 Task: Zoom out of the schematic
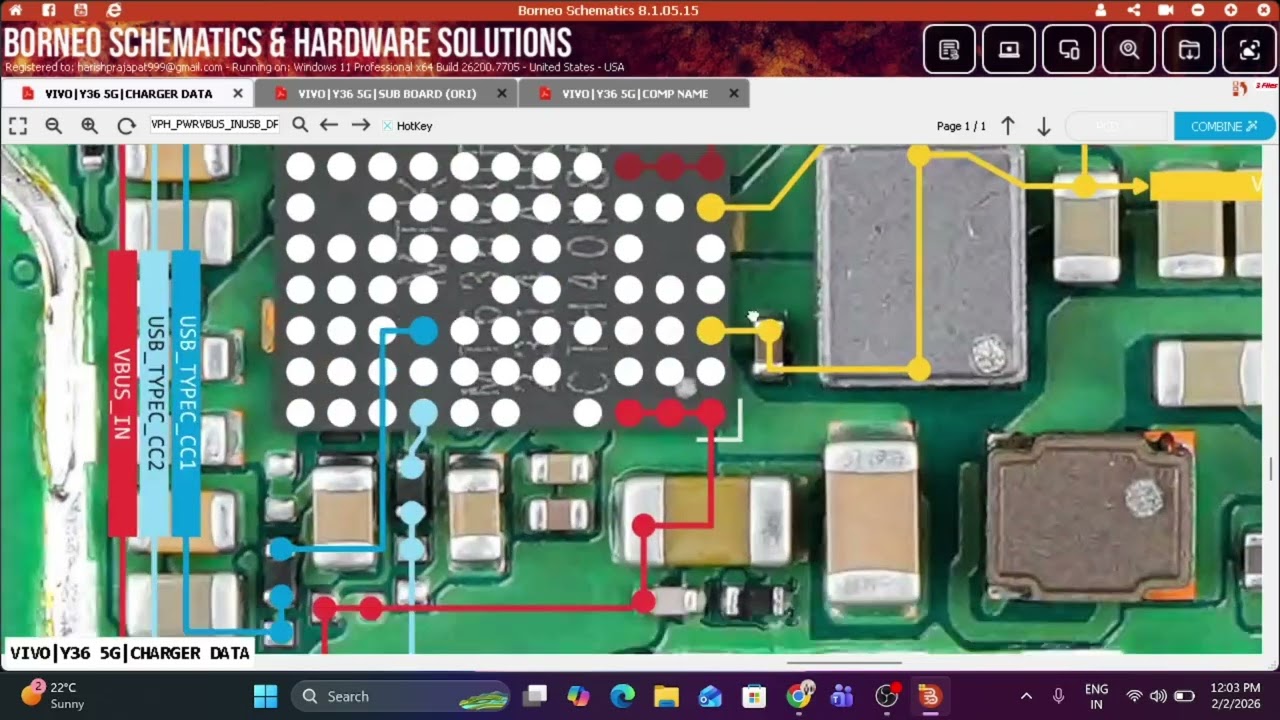pos(54,126)
